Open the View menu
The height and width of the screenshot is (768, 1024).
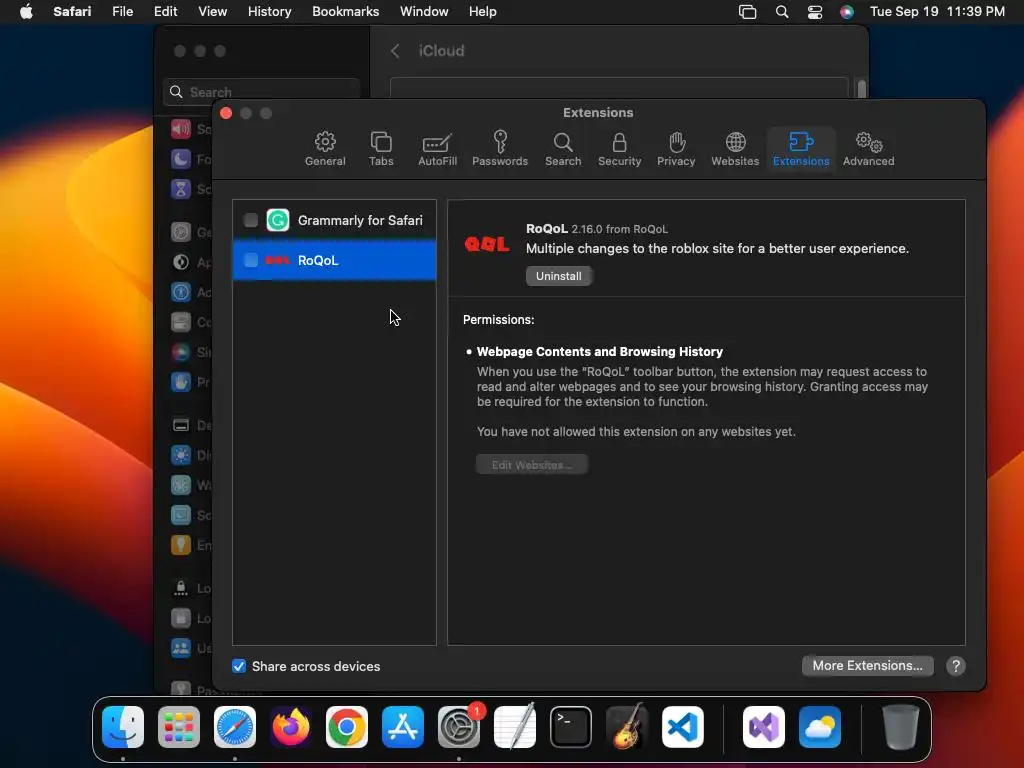(x=212, y=12)
